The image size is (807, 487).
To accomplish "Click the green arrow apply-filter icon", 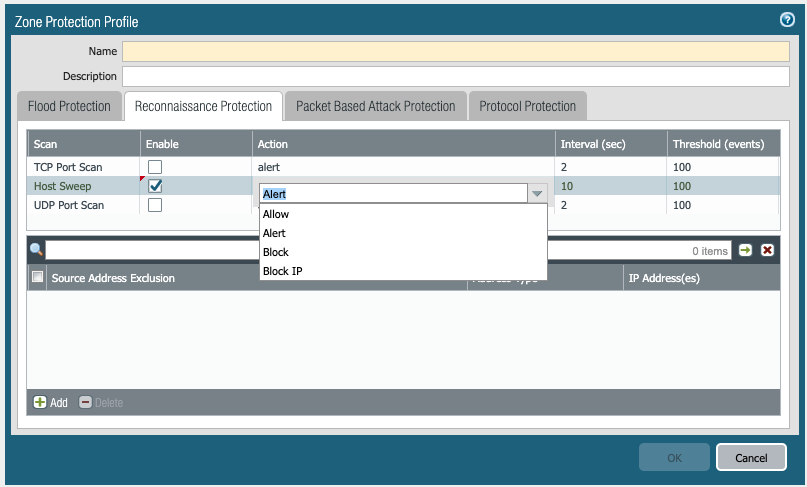I will [745, 250].
